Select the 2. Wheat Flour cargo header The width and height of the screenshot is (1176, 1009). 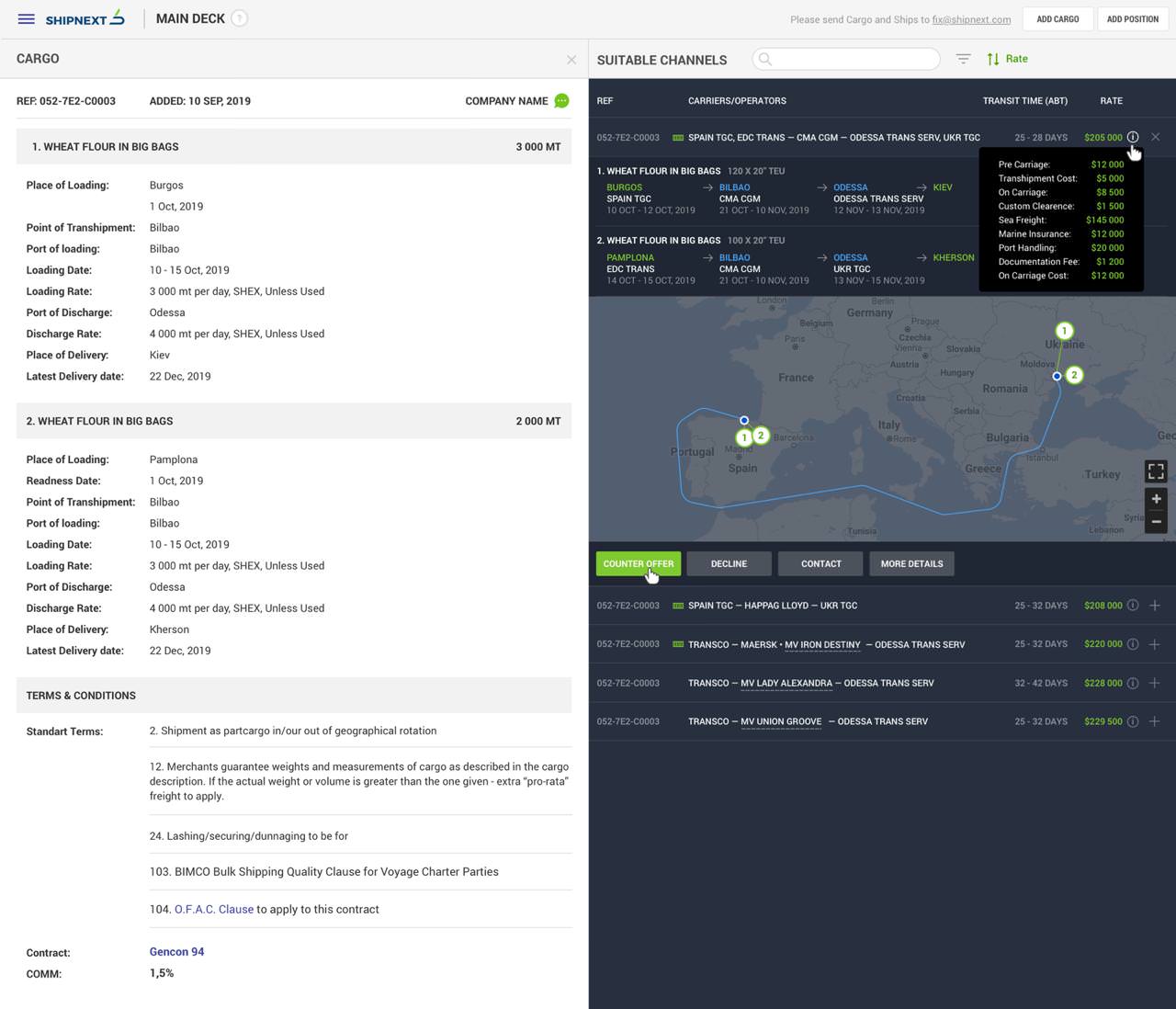point(294,421)
